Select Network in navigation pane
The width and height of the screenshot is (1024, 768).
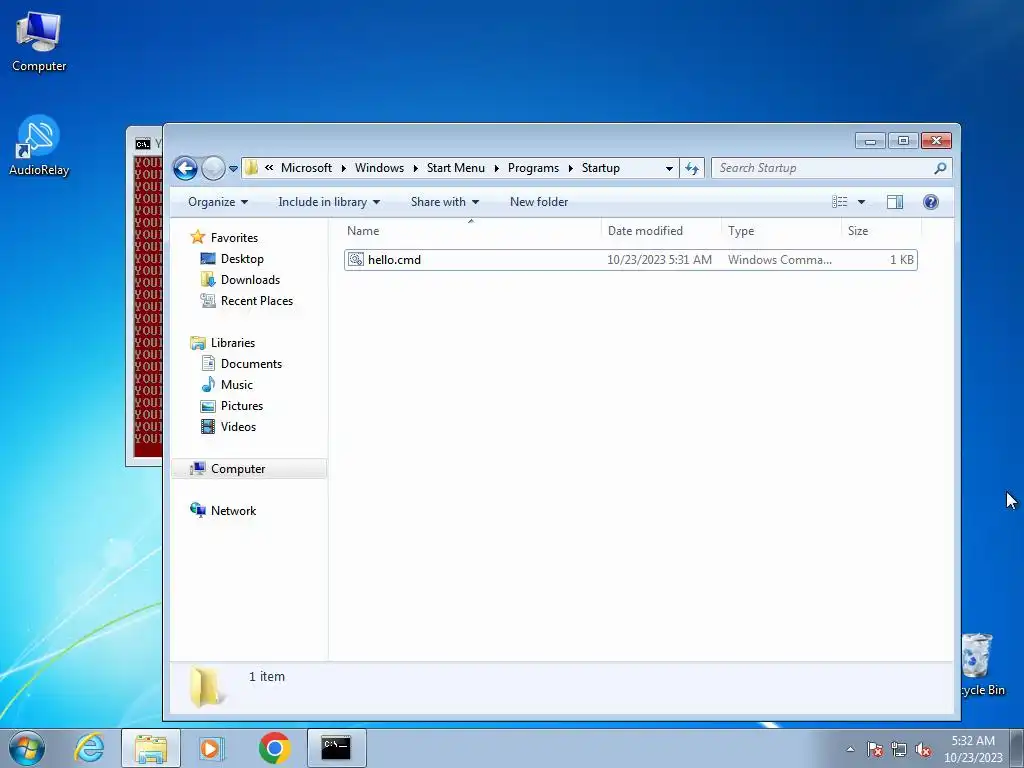coord(233,511)
